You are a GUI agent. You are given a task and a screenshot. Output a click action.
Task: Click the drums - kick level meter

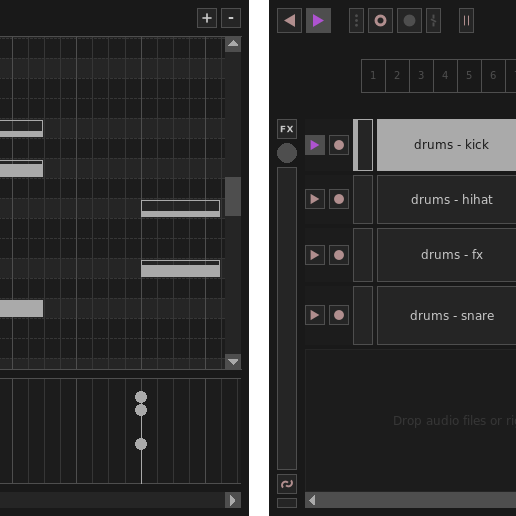click(363, 145)
